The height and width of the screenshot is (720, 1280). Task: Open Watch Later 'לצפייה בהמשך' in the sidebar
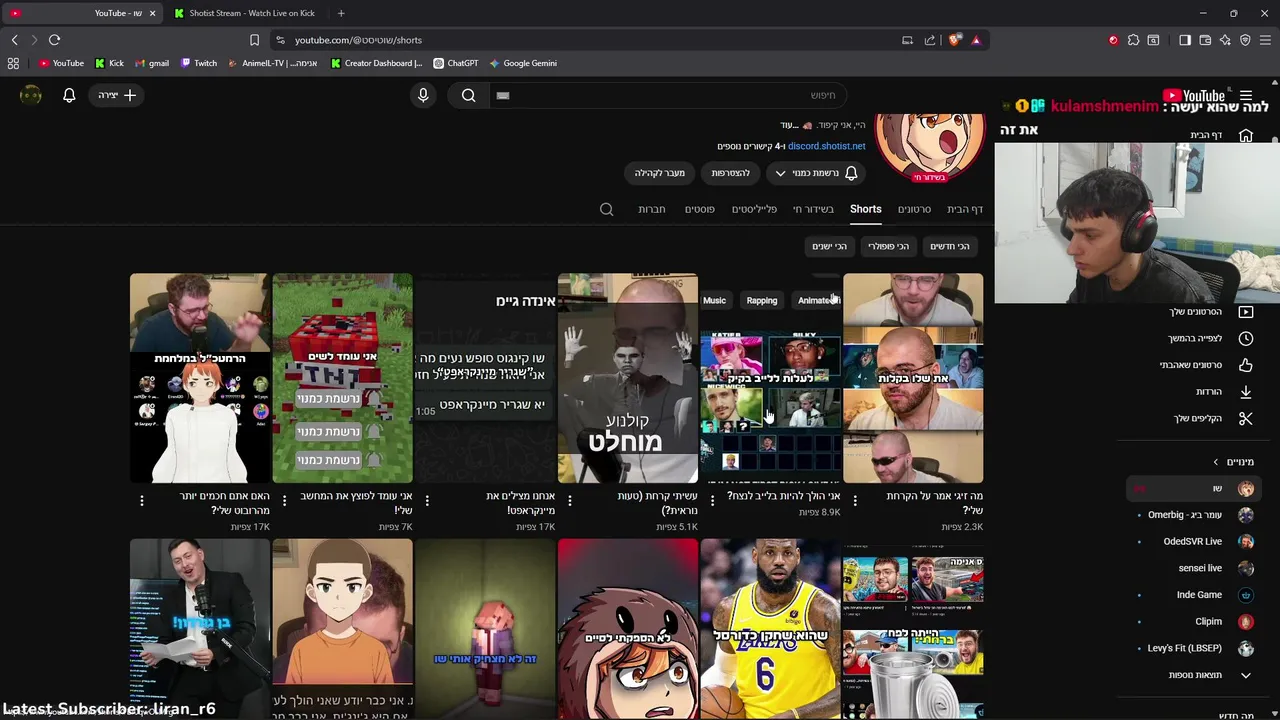pyautogui.click(x=1210, y=338)
